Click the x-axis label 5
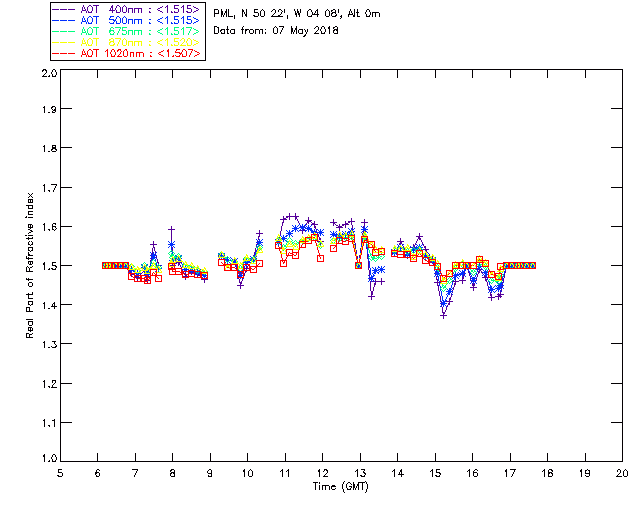640x512 pixels. tap(60, 473)
